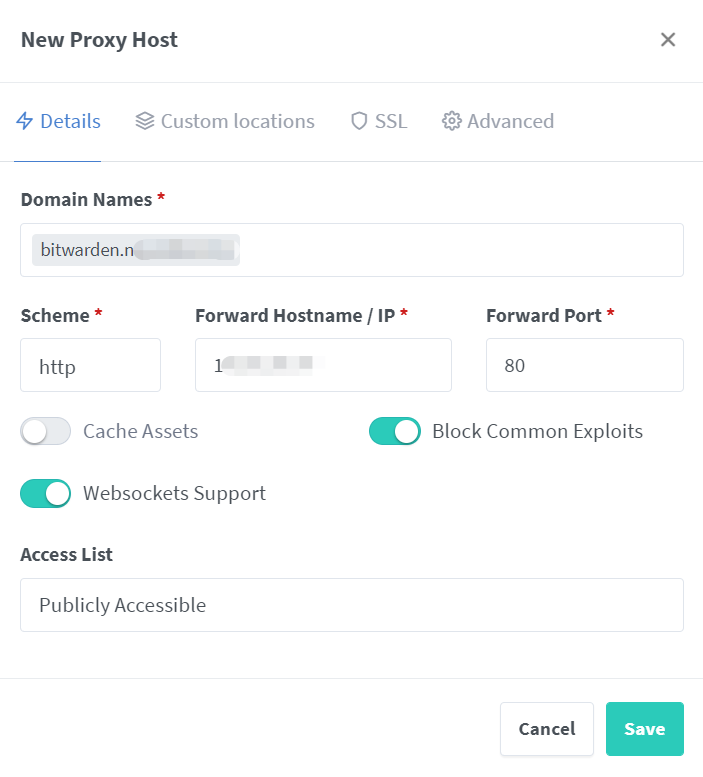The width and height of the screenshot is (703, 777).
Task: Click the shield icon next to SSL
Action: click(359, 121)
